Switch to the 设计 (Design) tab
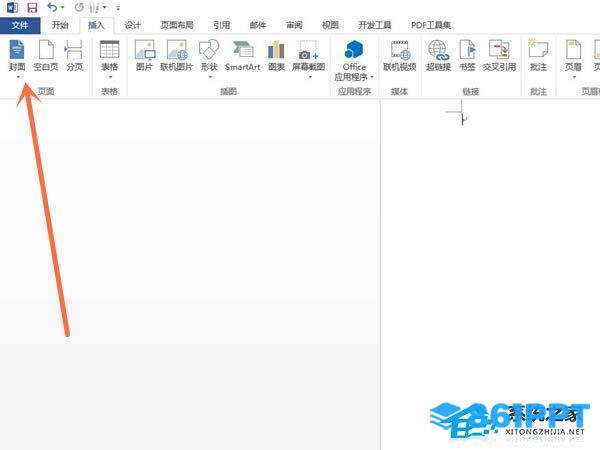The image size is (600, 450). point(132,25)
